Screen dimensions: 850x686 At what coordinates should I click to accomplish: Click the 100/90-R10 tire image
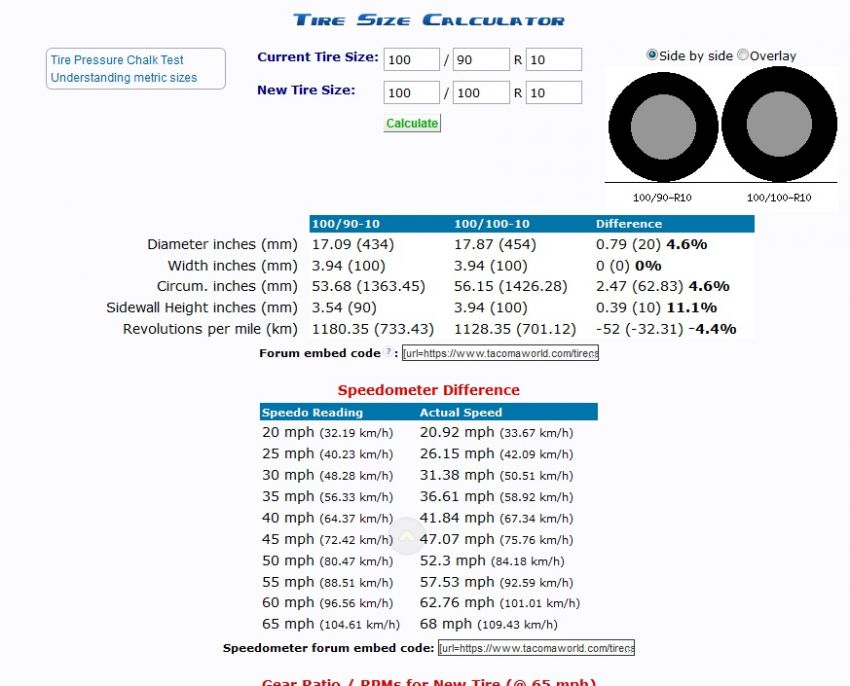(663, 127)
